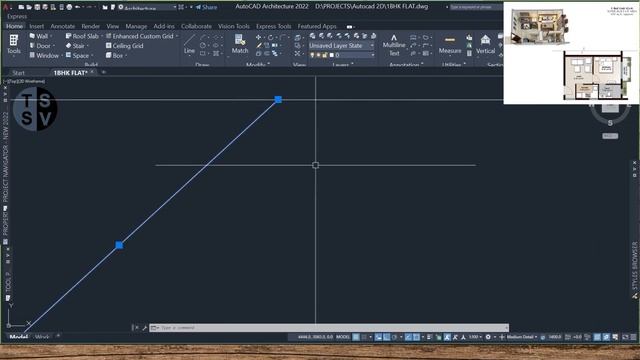The width and height of the screenshot is (640, 360).
Task: Select the middle blue grip on the line
Action: (119, 245)
